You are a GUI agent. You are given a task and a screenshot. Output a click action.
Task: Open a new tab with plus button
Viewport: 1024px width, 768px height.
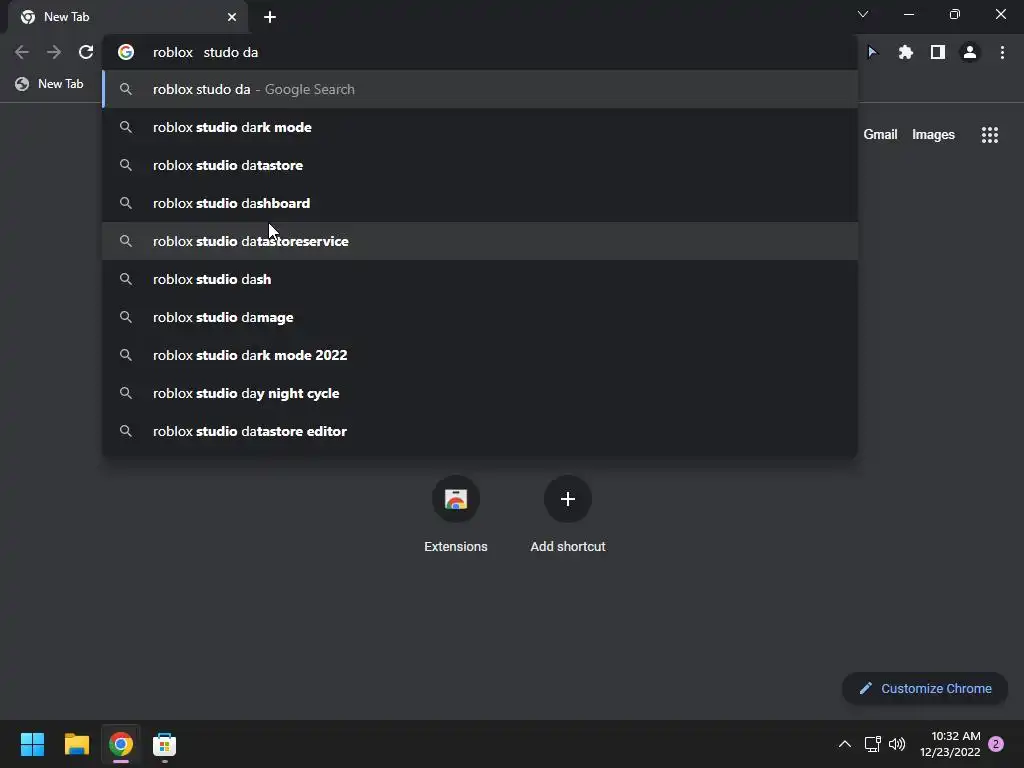click(270, 17)
